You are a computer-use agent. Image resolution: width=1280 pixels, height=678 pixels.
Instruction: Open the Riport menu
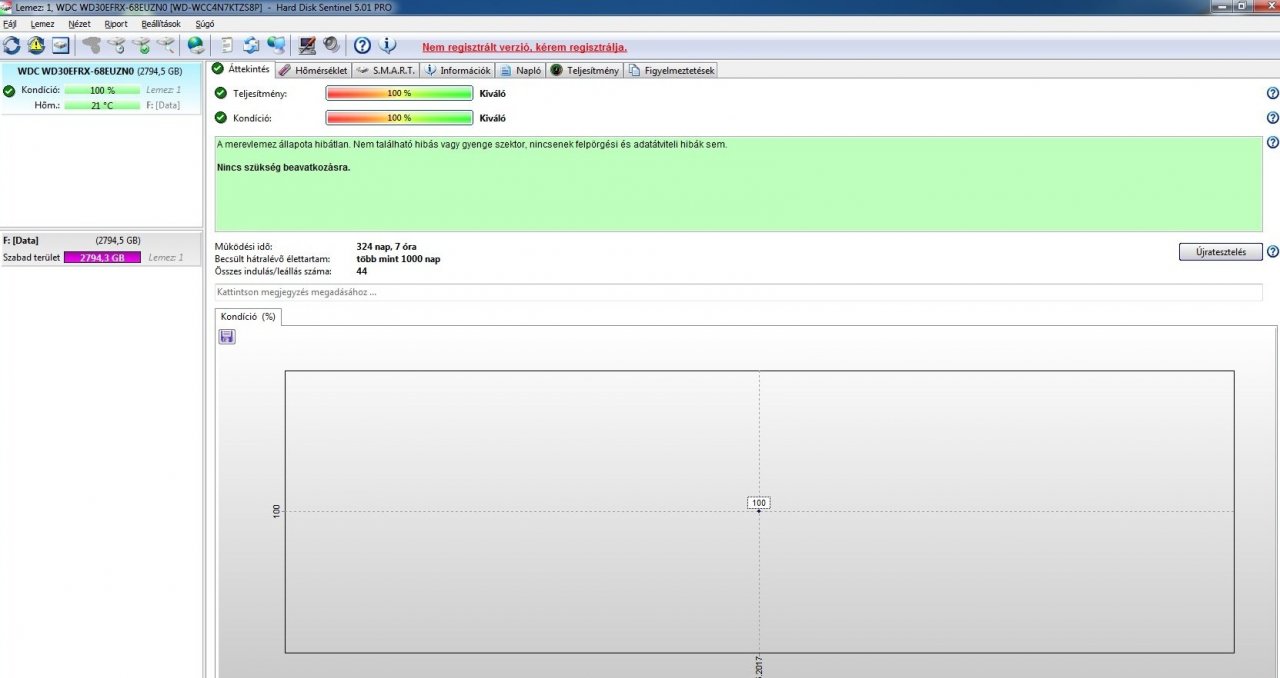tap(116, 23)
